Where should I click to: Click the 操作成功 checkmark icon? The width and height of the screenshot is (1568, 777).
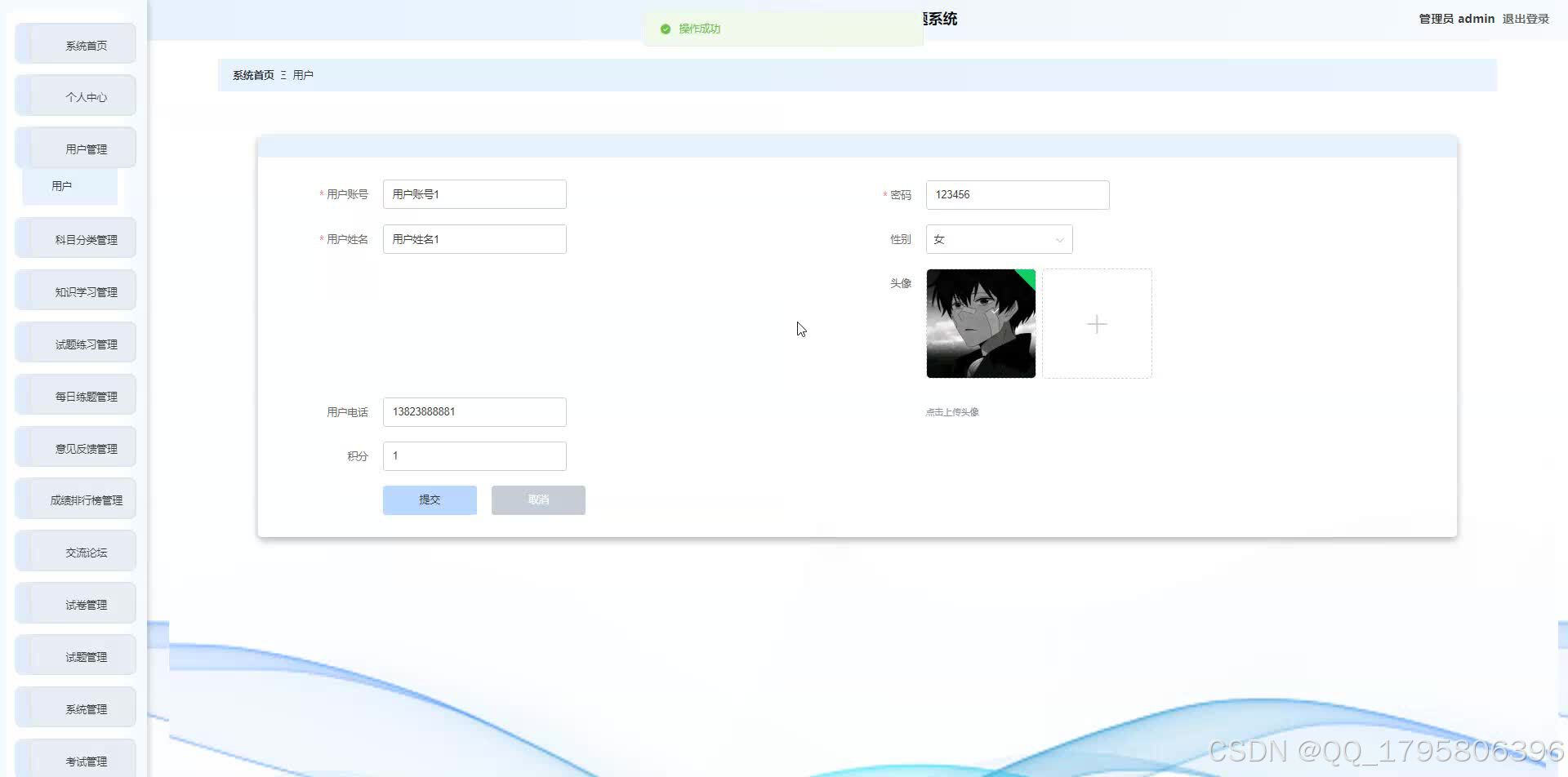666,29
